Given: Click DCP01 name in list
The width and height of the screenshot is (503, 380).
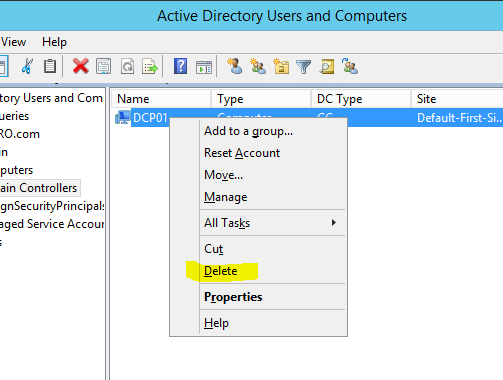Looking at the screenshot, I should (150, 118).
